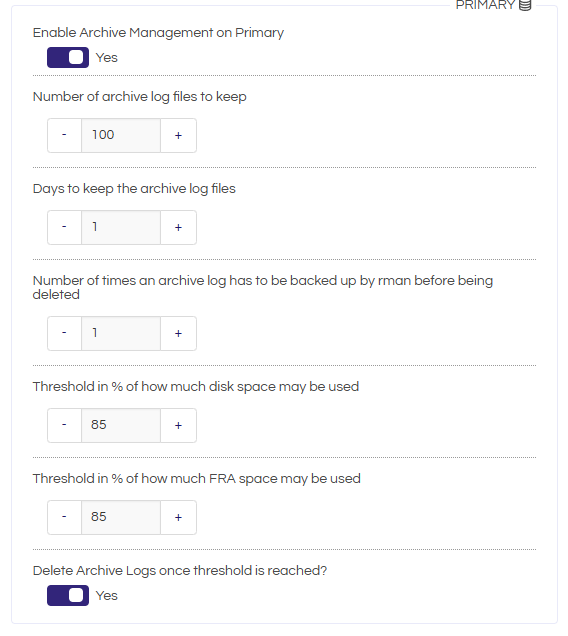Decrease the FRA space threshold percentage
Image resolution: width=568 pixels, height=636 pixels.
point(65,518)
